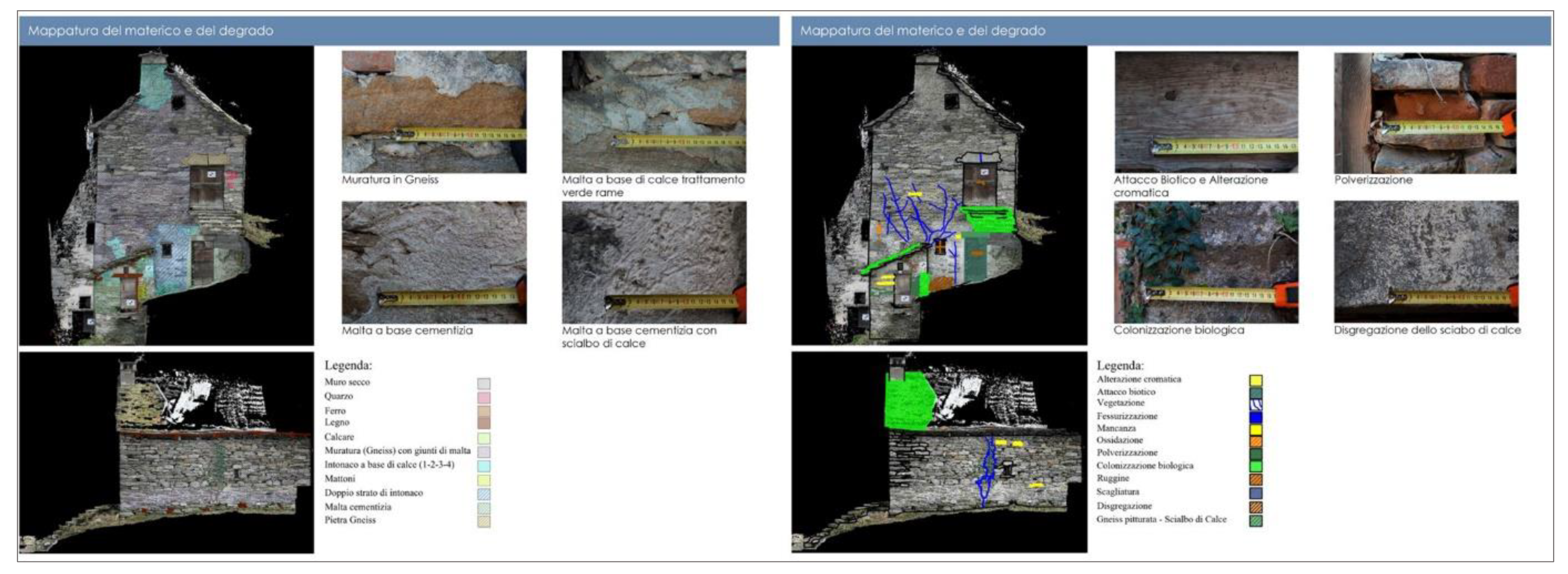Open the Malta a base cementizia photo
This screenshot has height=574, width=1568.
[x=434, y=262]
